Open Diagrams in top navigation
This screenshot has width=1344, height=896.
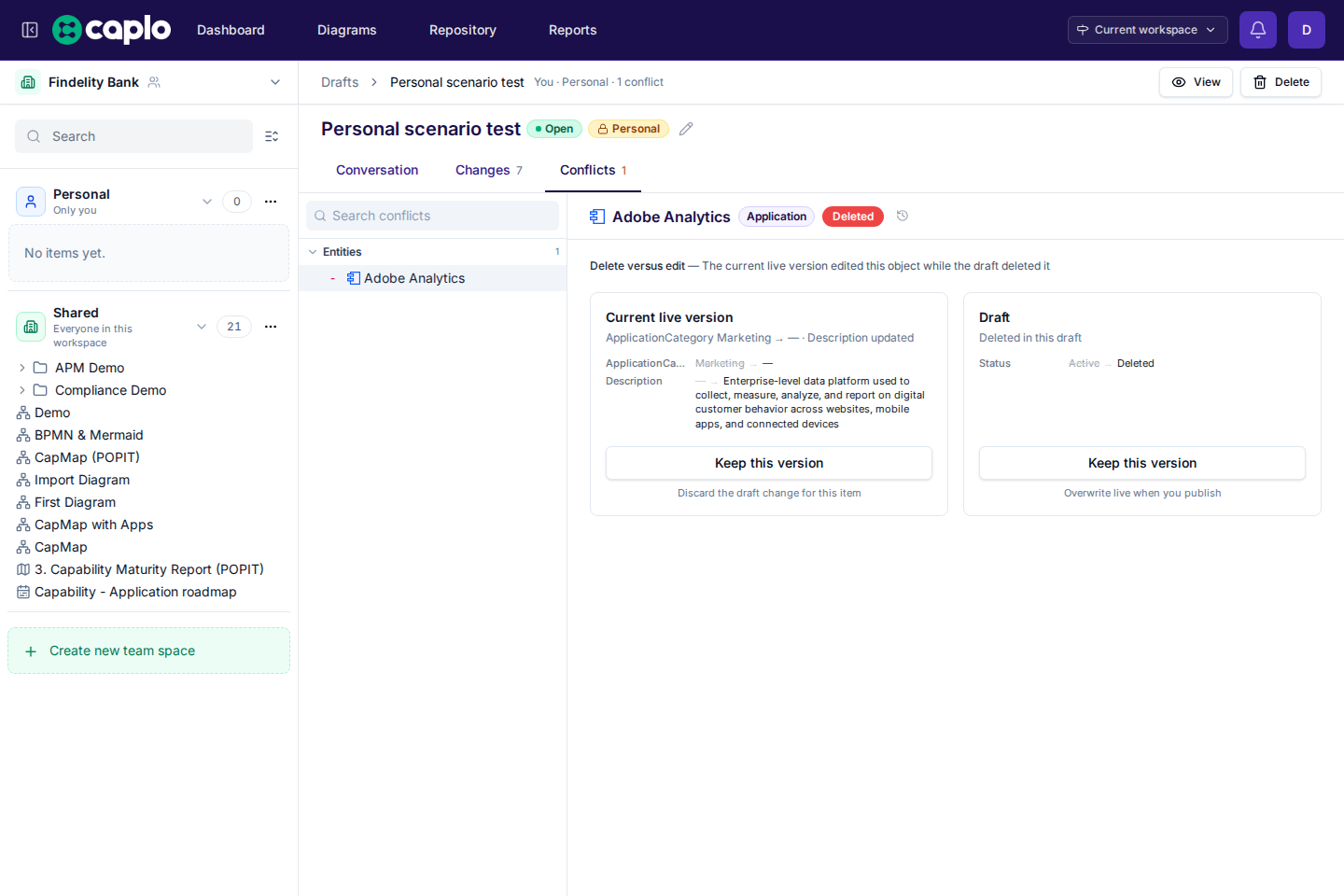point(347,30)
